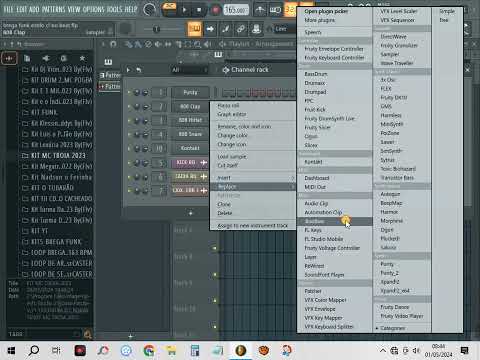The height and width of the screenshot is (360, 480).
Task: Click the brush icon in the toolbar
Action: pos(226,29)
